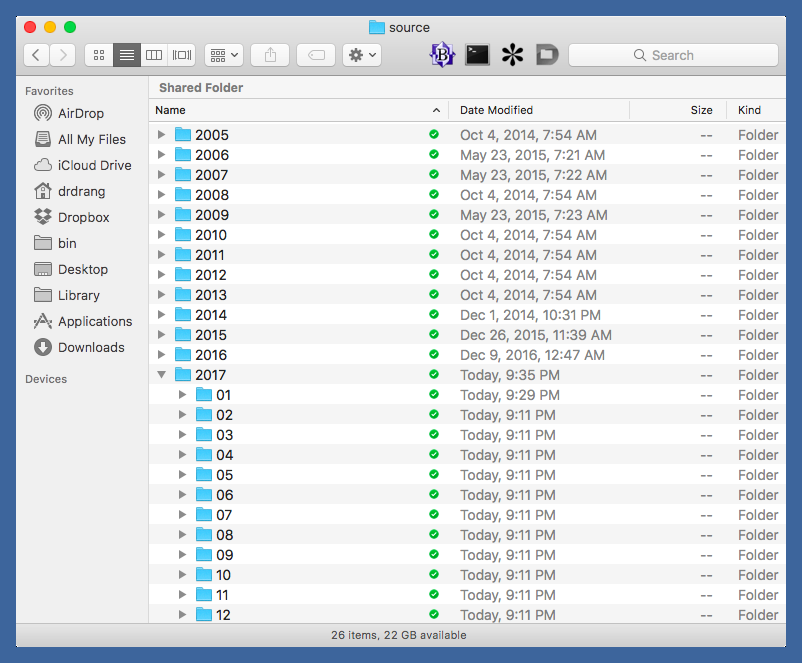
Task: Click the asterisk app icon in toolbar
Action: pos(512,55)
